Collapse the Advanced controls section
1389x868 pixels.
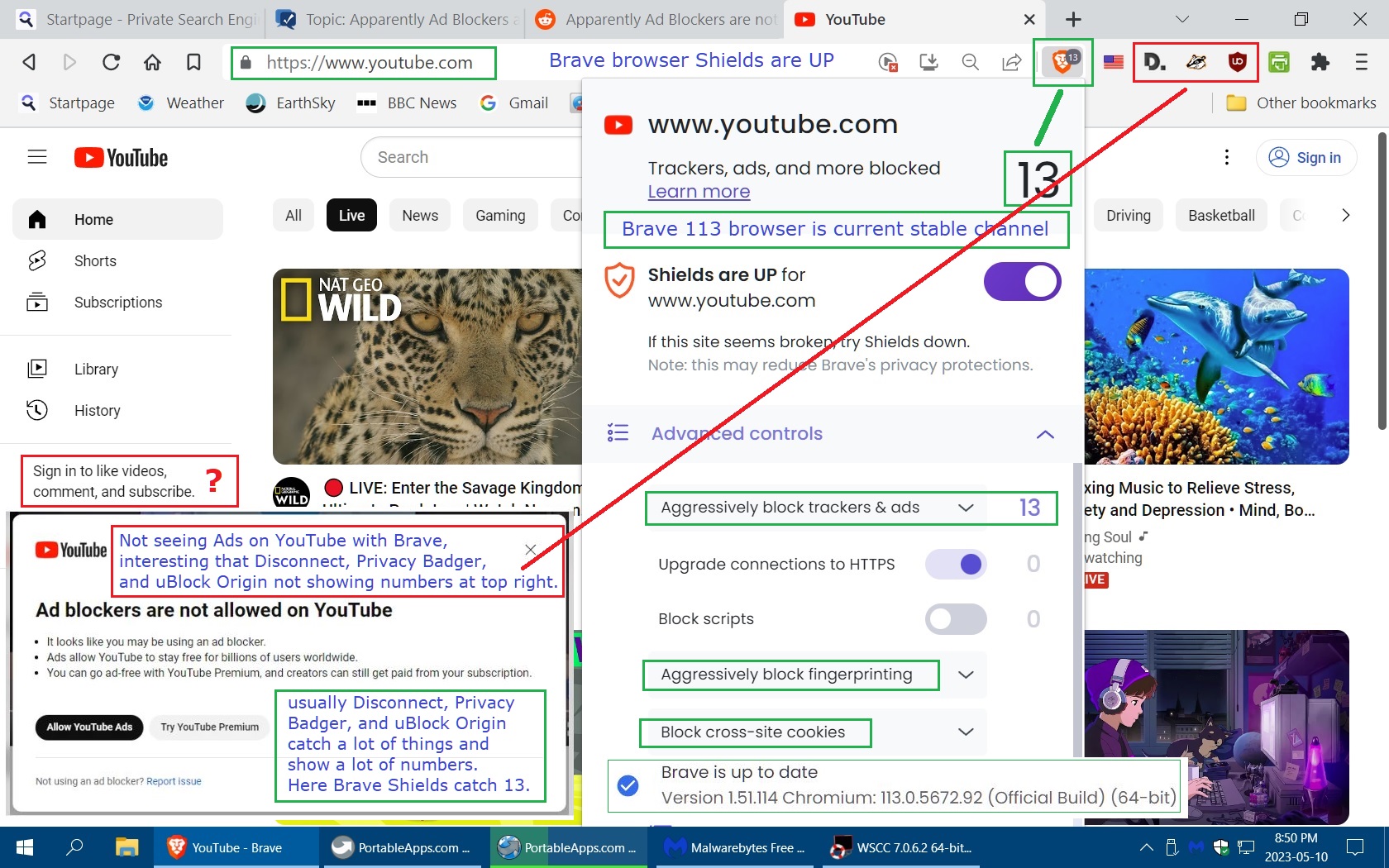point(1045,434)
